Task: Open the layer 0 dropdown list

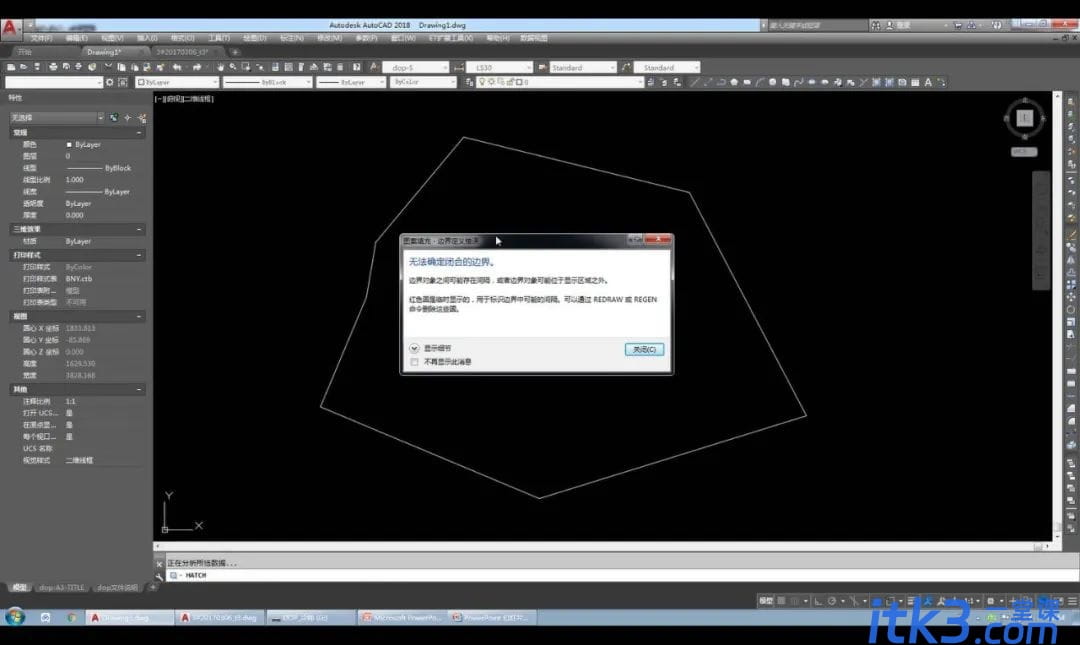Action: (x=560, y=82)
